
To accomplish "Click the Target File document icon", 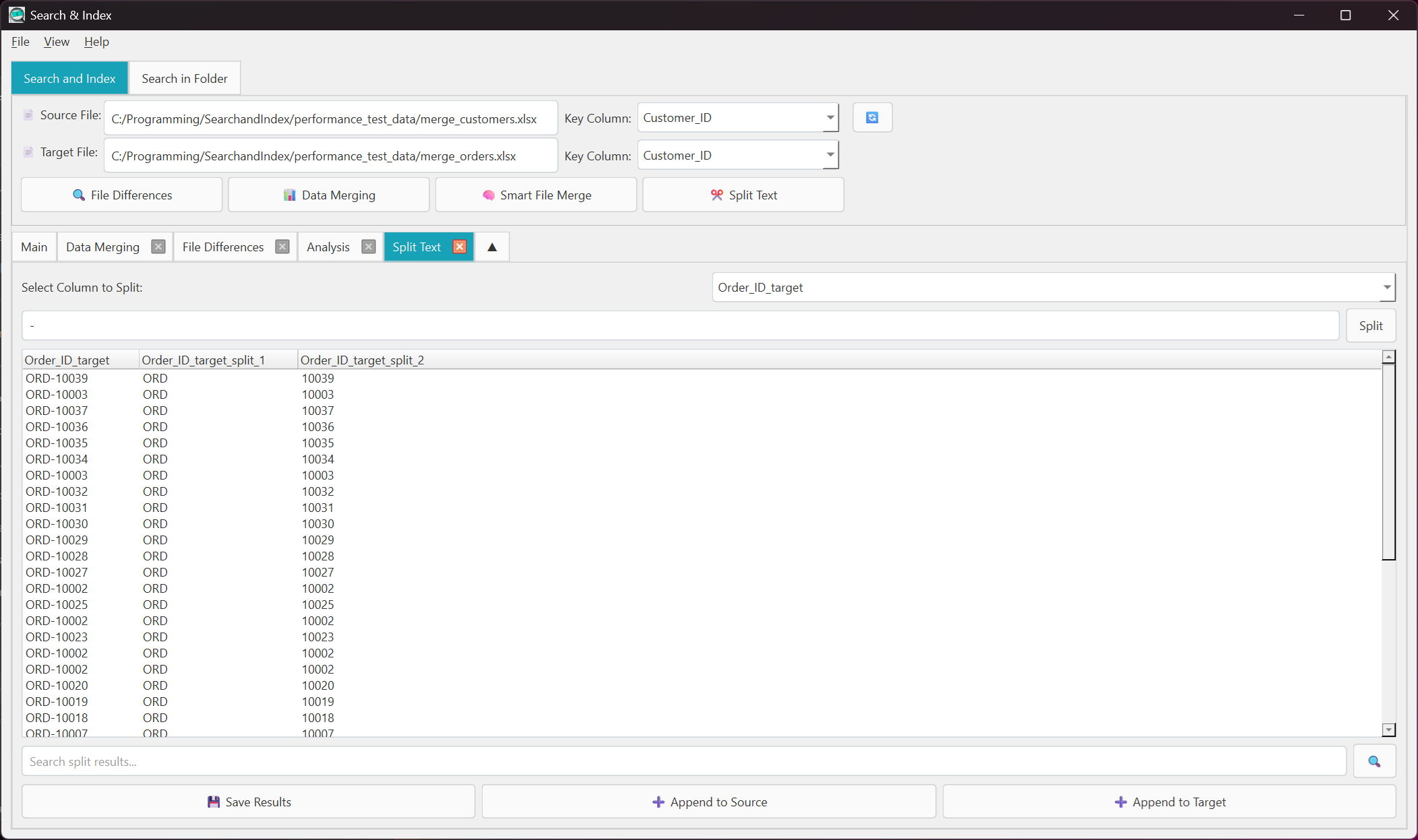I will (28, 152).
